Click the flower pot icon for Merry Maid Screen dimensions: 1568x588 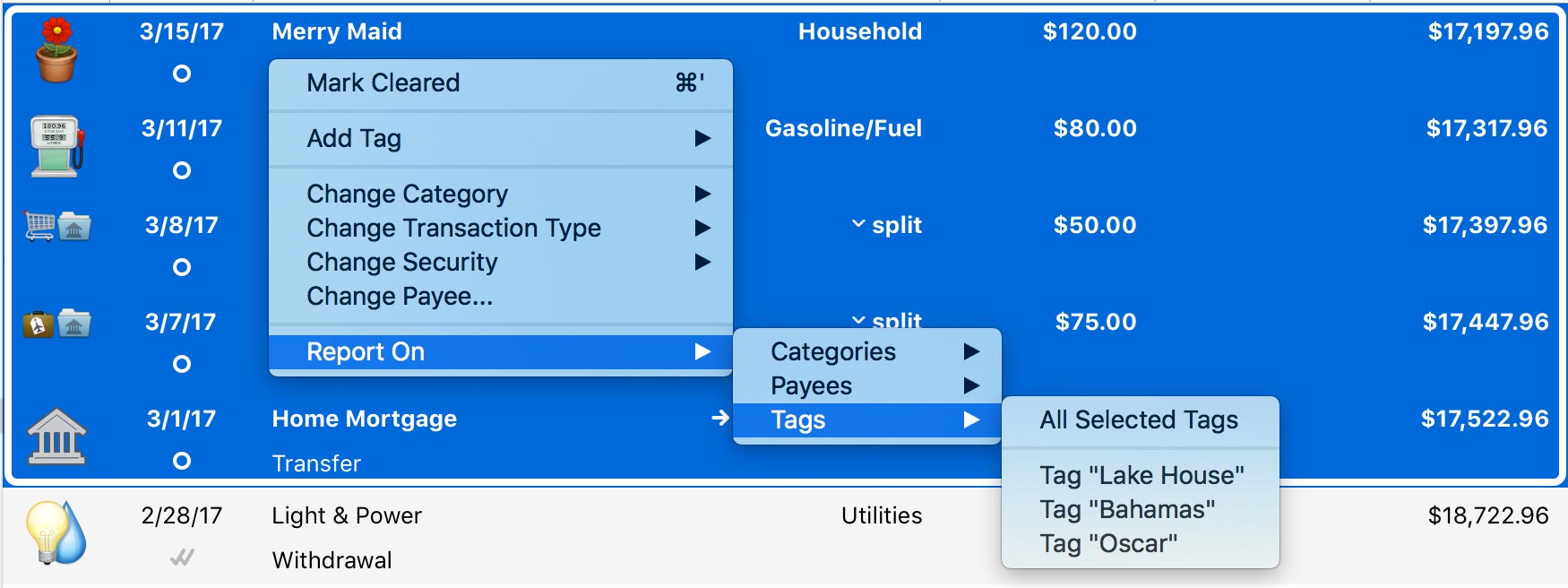pos(56,52)
